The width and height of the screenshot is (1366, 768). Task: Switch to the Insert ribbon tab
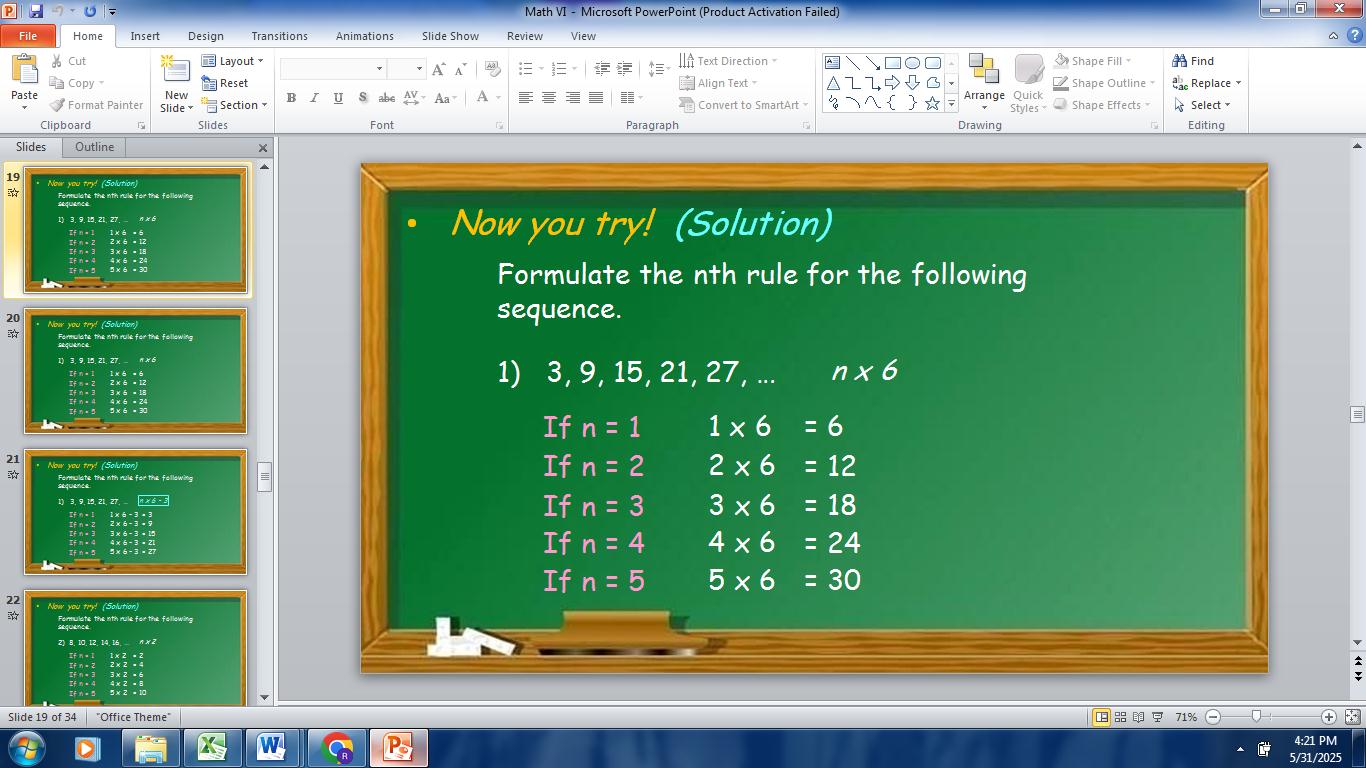click(x=145, y=36)
